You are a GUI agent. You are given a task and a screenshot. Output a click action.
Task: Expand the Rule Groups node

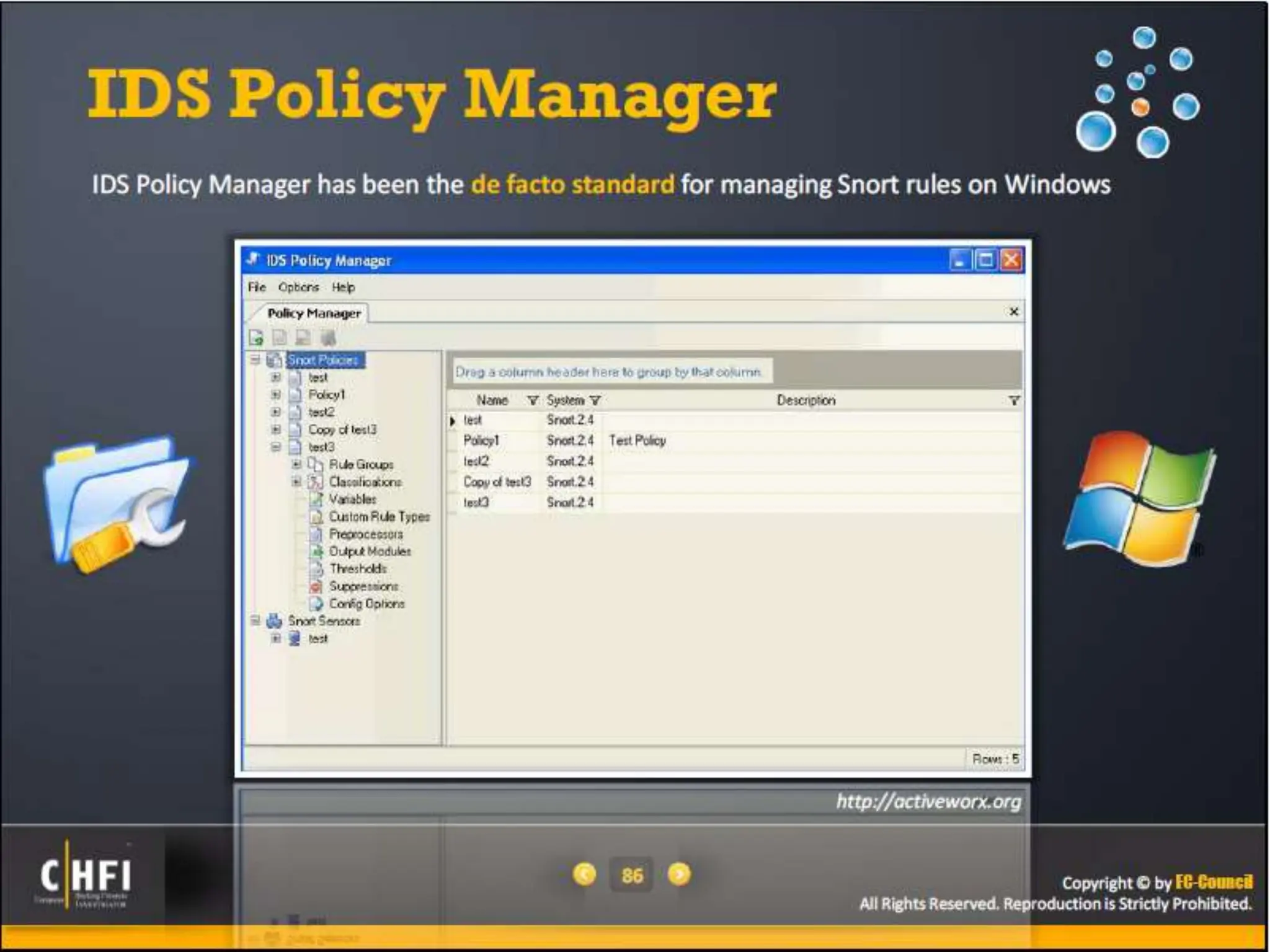(x=296, y=464)
